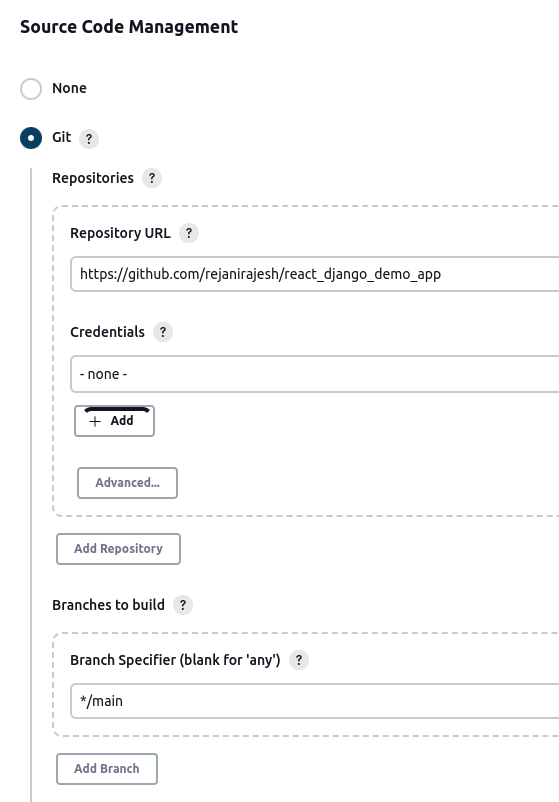The height and width of the screenshot is (802, 559).
Task: Show help for Credentials field
Action: coord(163,332)
